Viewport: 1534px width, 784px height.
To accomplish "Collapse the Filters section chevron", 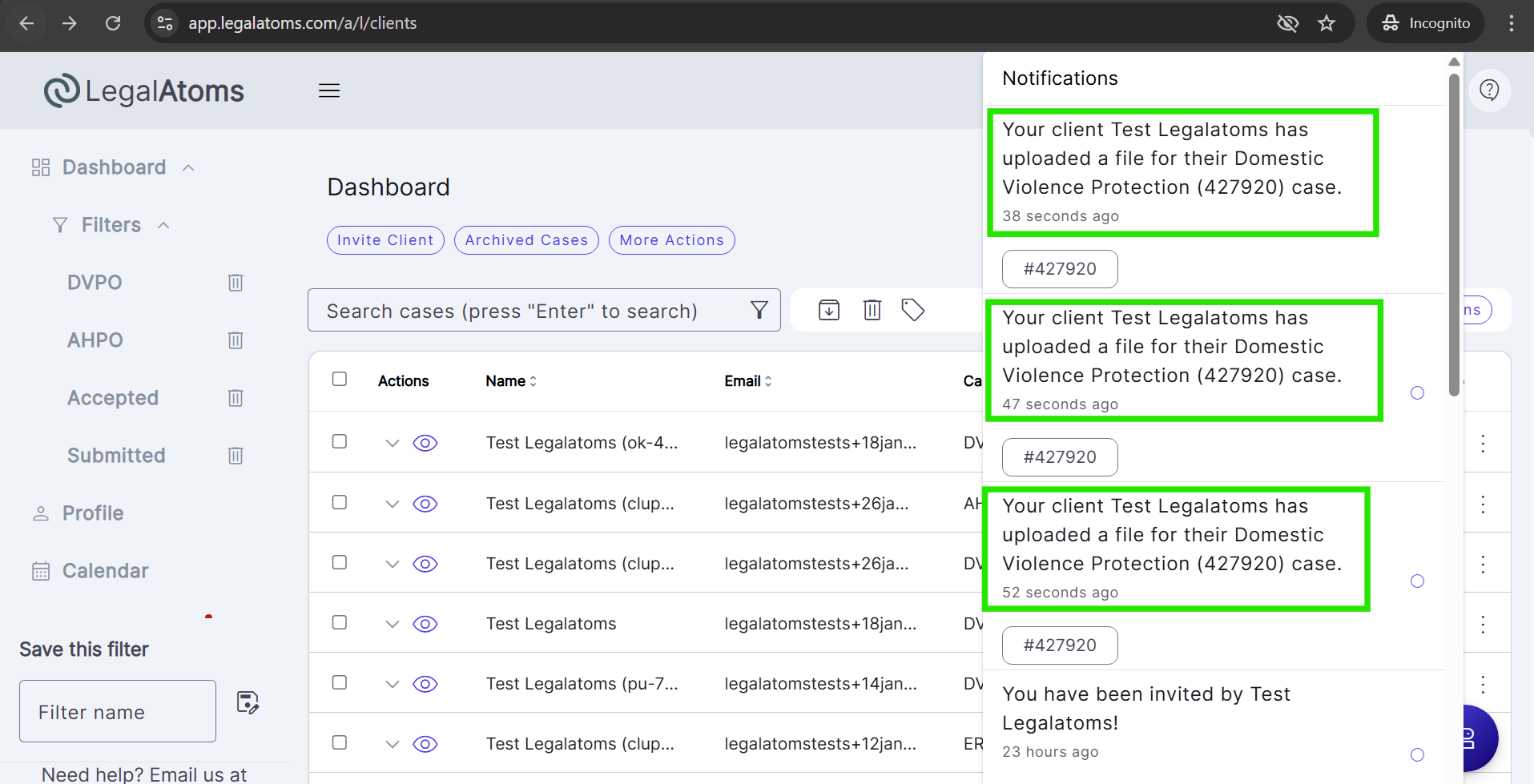I will [x=164, y=225].
